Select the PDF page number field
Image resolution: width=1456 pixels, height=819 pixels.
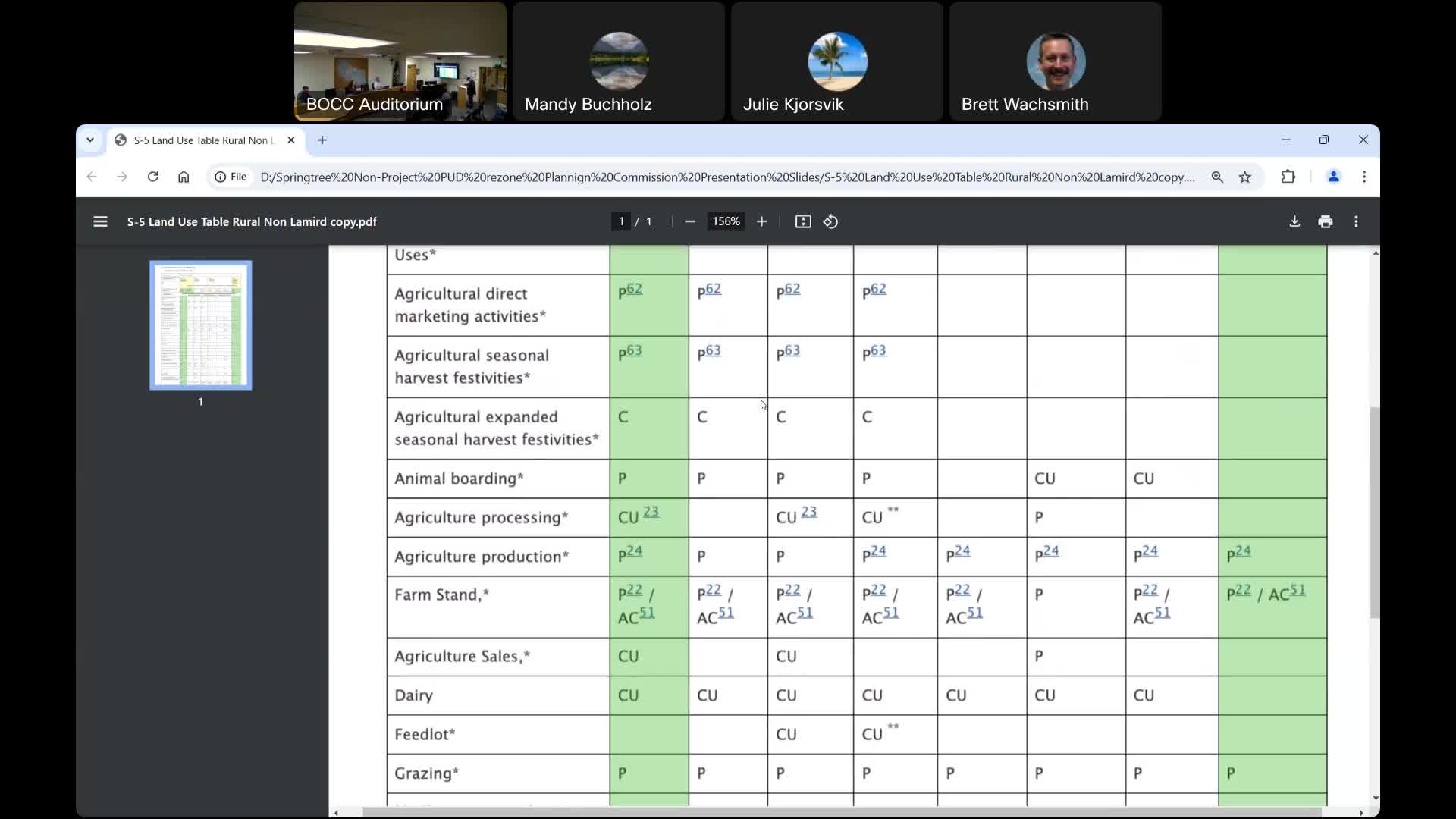click(x=621, y=221)
